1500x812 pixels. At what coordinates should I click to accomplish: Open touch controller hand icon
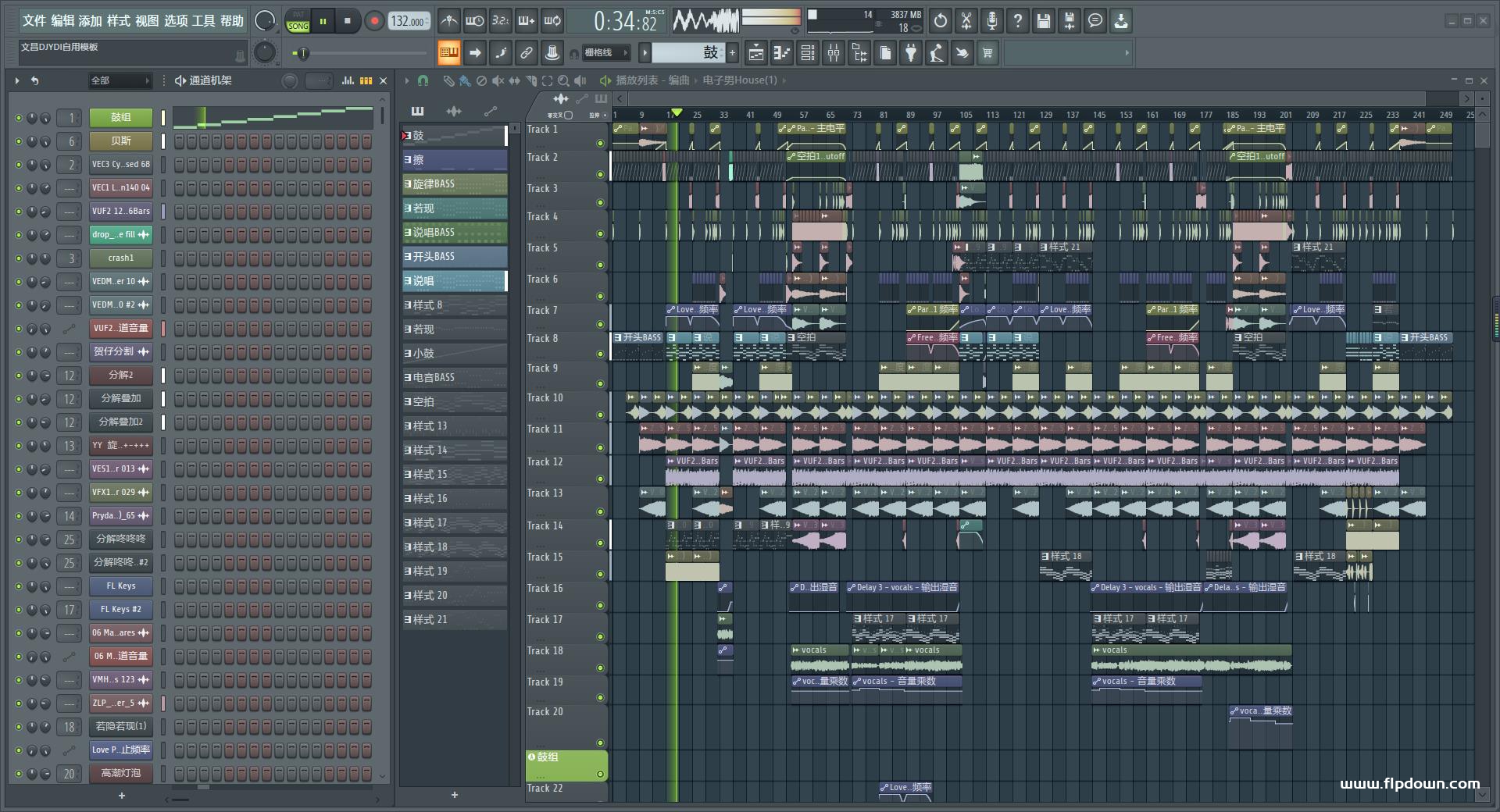pyautogui.click(x=962, y=53)
